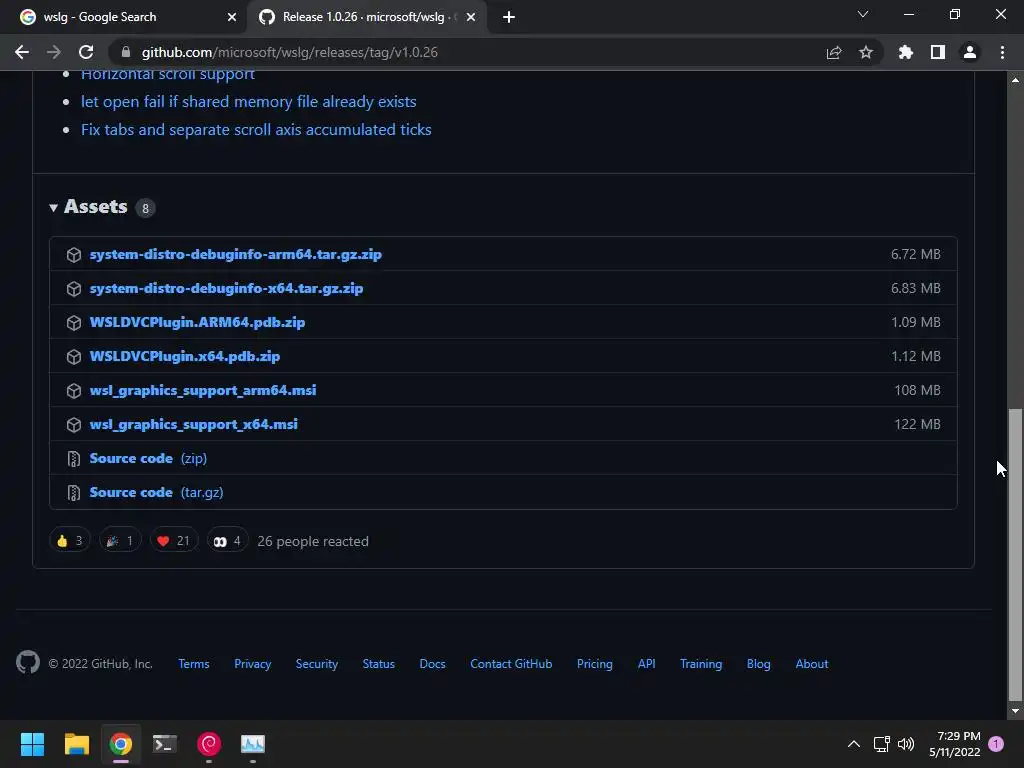This screenshot has width=1024, height=768.
Task: Download wsl_graphics_support_arm64.msi
Action: pyautogui.click(x=202, y=390)
